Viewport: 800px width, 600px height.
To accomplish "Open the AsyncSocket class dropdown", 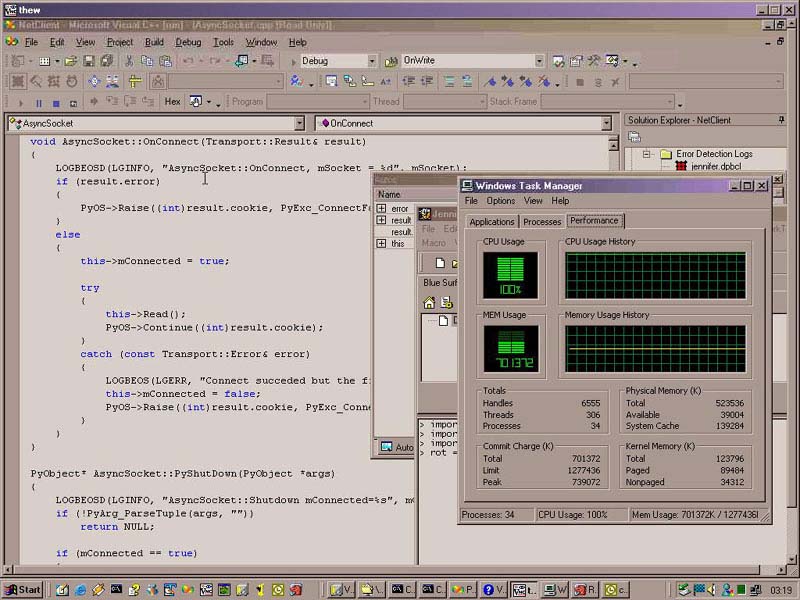I will tap(299, 123).
